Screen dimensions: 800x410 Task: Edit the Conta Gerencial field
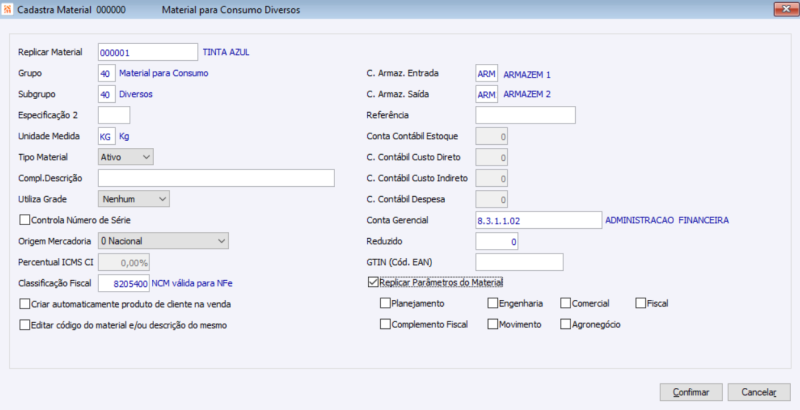(x=539, y=220)
